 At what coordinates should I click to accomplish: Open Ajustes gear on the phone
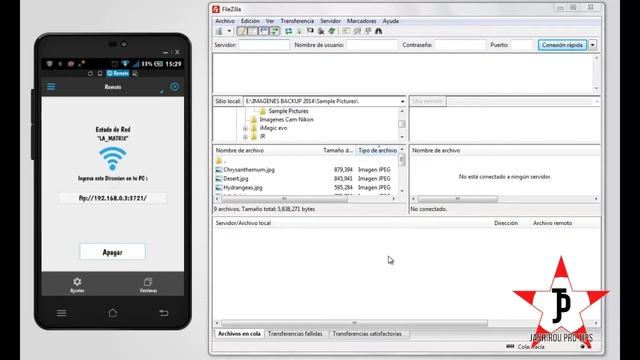77,284
